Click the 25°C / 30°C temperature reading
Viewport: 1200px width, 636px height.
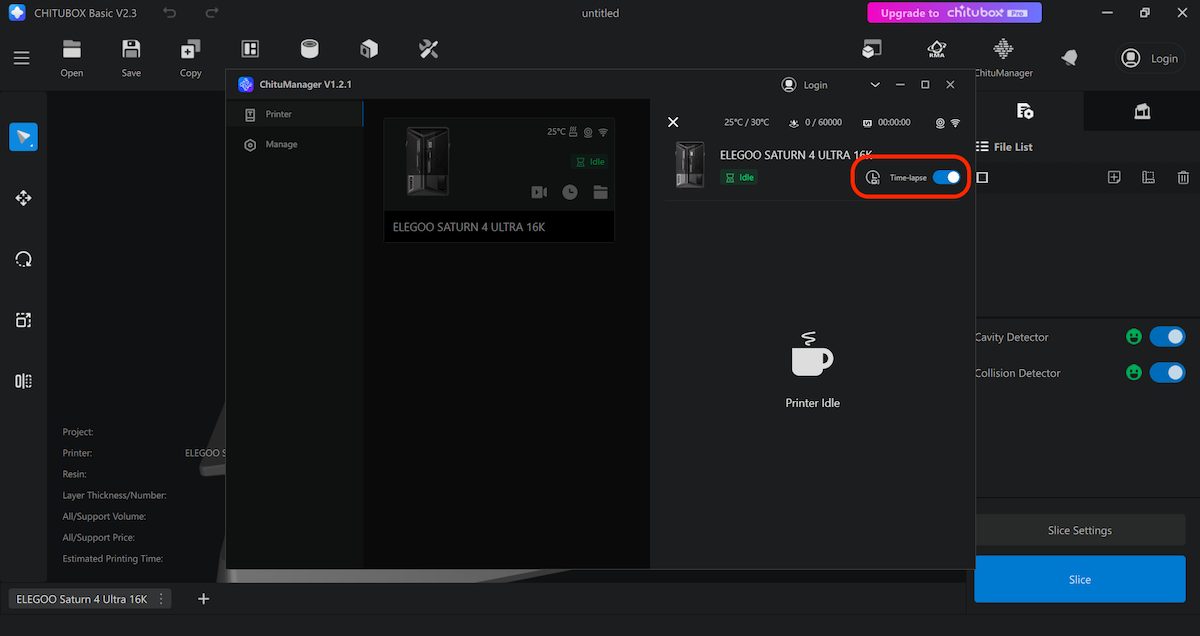tap(747, 122)
